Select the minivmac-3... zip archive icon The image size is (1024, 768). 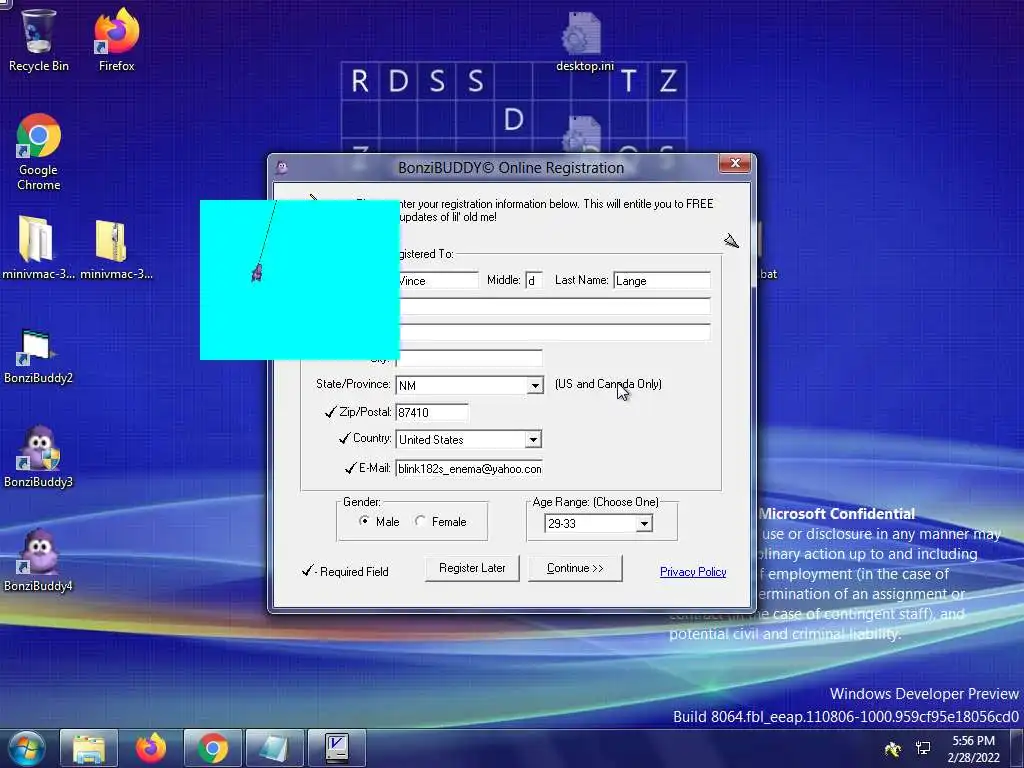tap(116, 247)
